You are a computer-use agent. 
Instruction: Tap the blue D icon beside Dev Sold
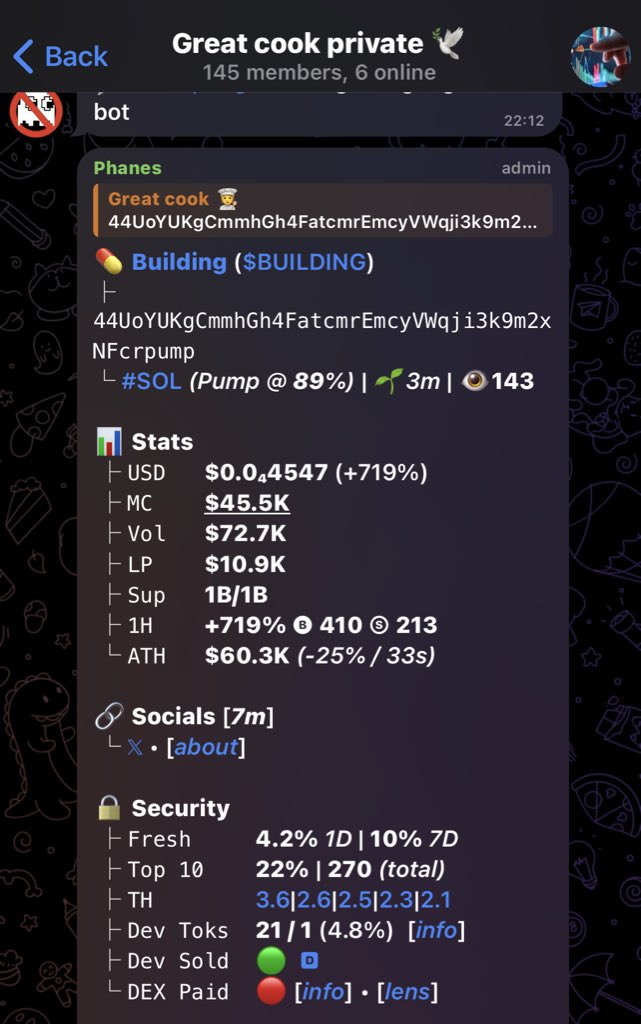309,961
